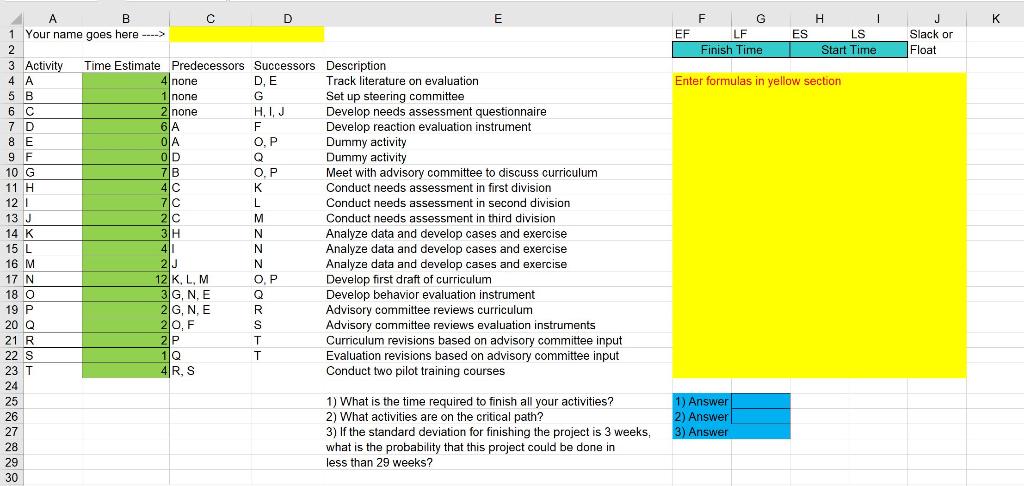Screen dimensions: 1024x486
Task: Click column header B
Action: (x=126, y=19)
